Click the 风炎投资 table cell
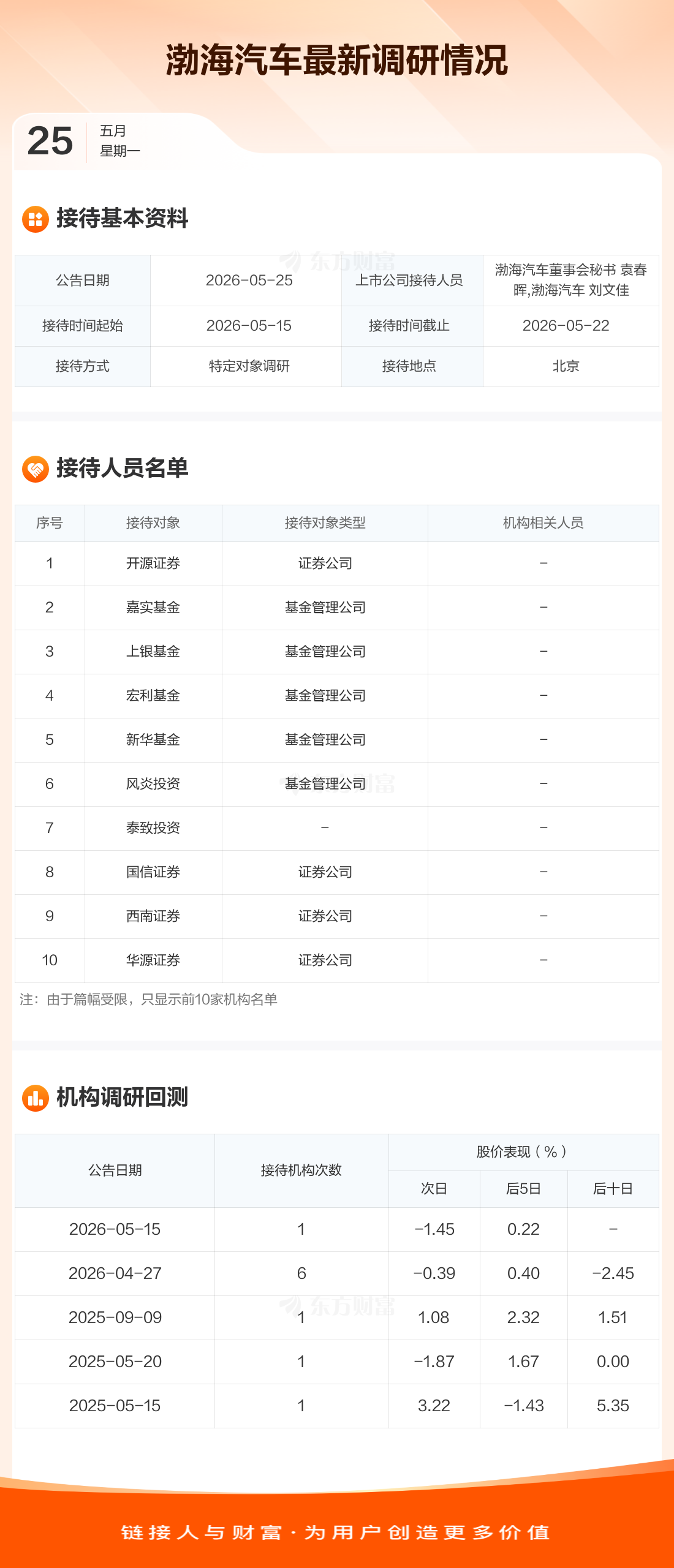The height and width of the screenshot is (1568, 674). (153, 784)
